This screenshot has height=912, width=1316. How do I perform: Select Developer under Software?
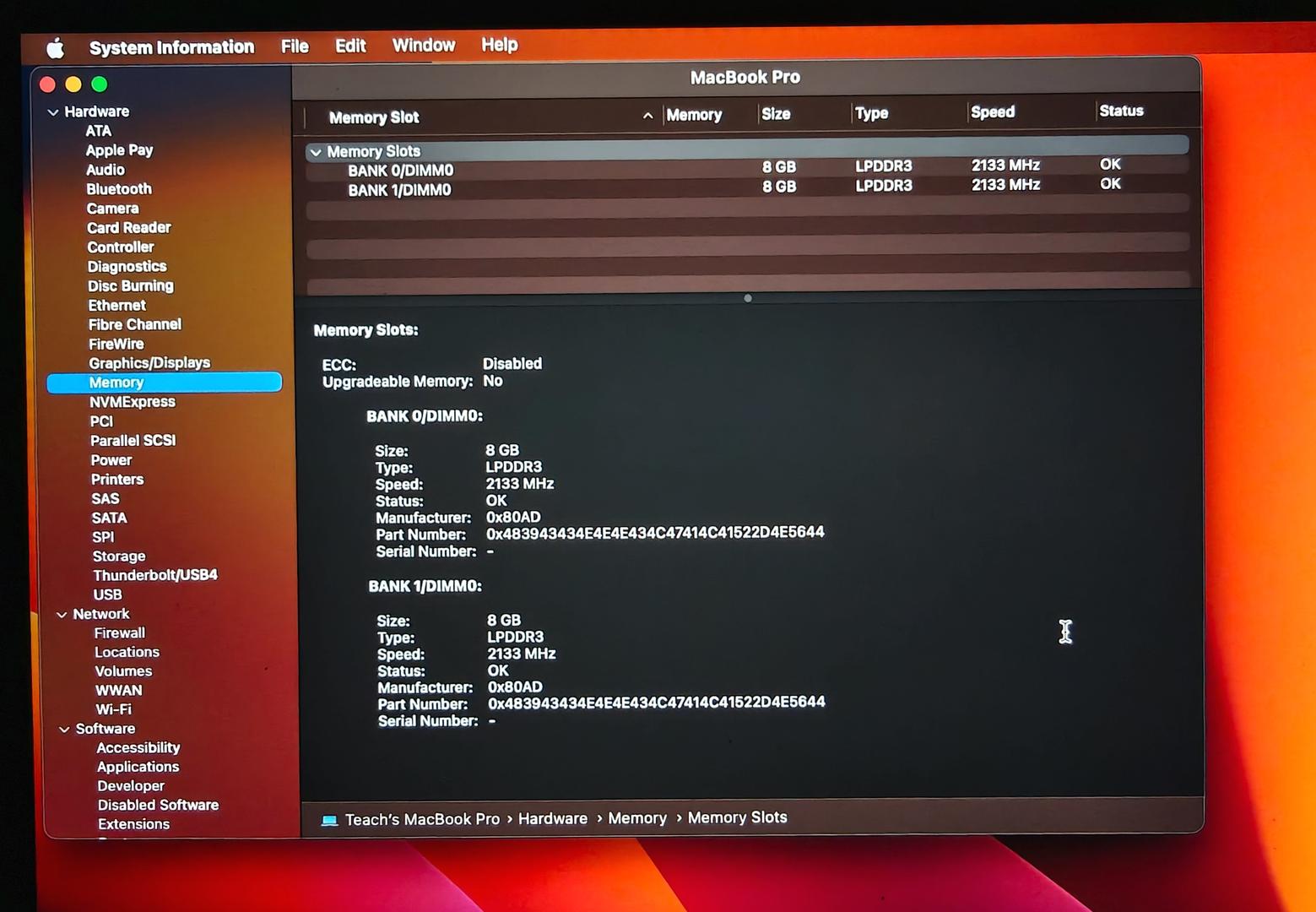click(130, 786)
